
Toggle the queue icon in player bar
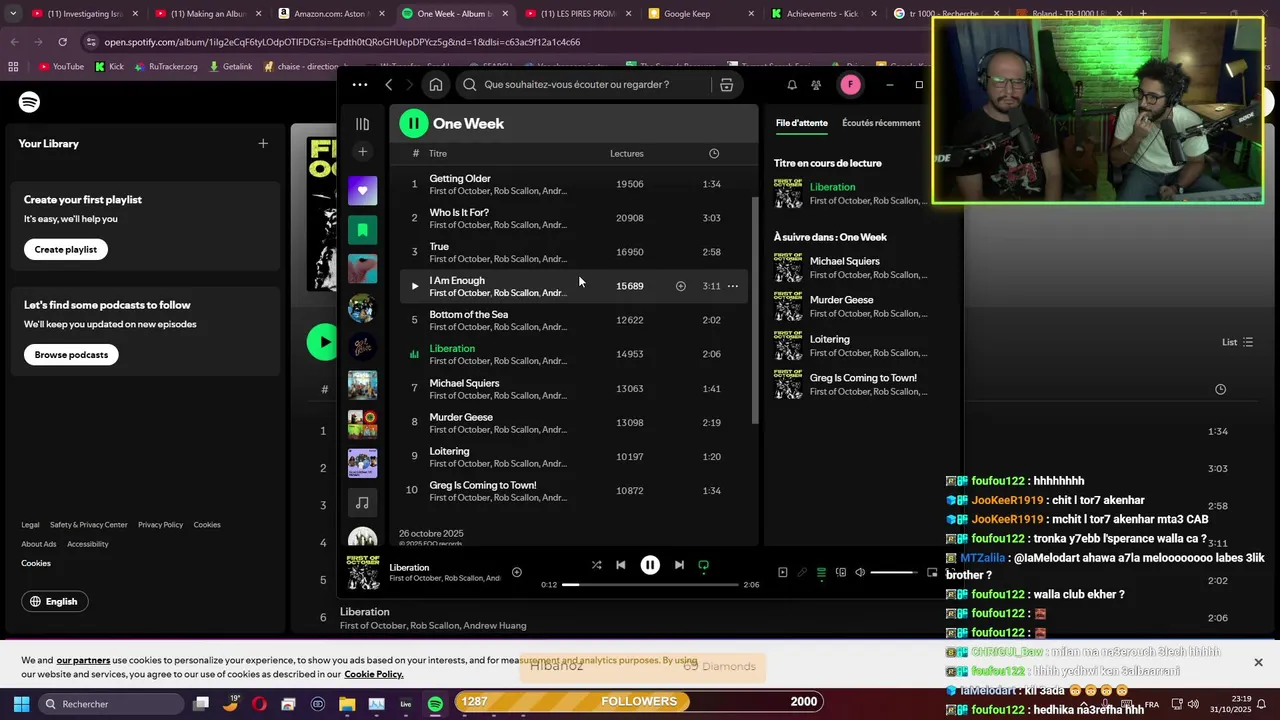[x=821, y=573]
